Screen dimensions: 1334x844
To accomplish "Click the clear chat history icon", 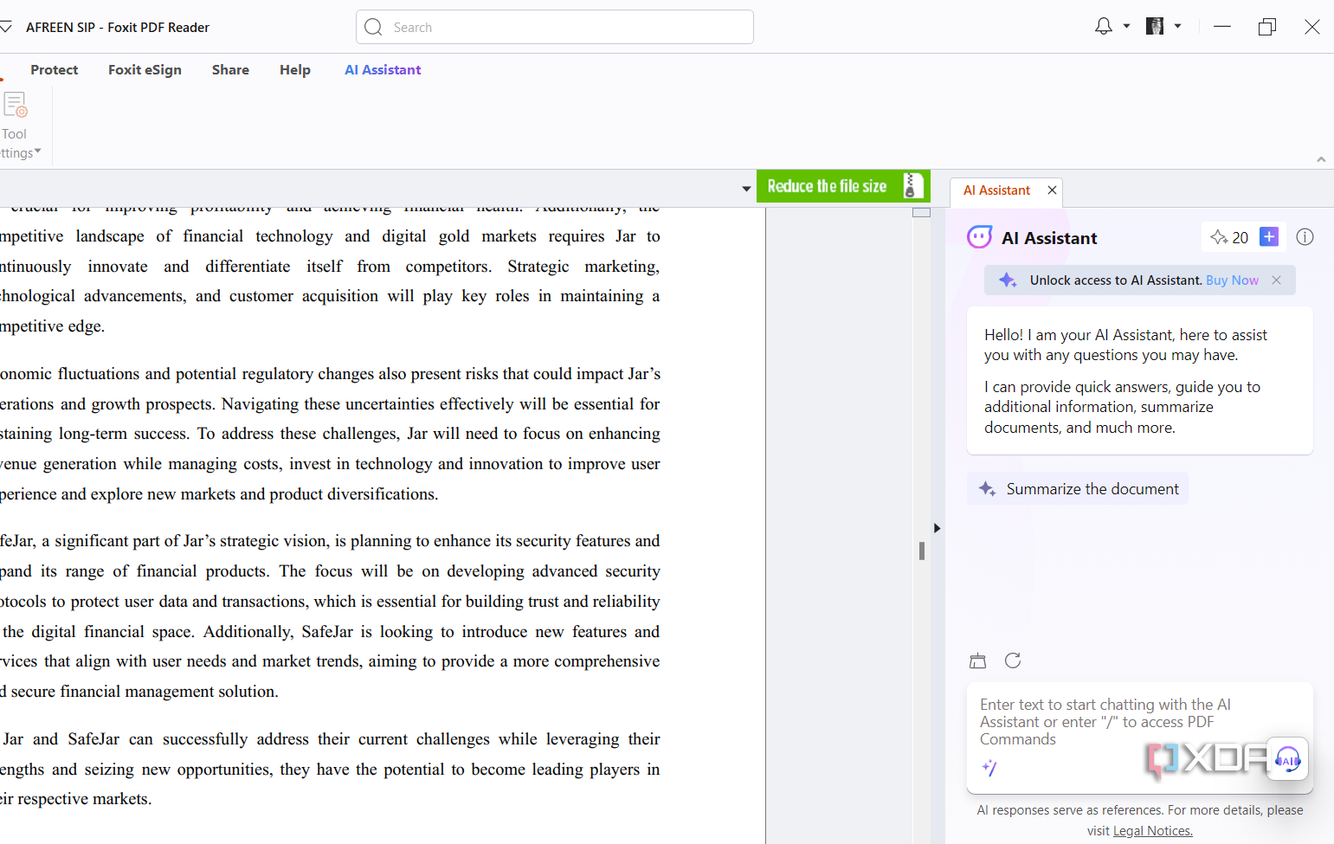I will tap(978, 661).
